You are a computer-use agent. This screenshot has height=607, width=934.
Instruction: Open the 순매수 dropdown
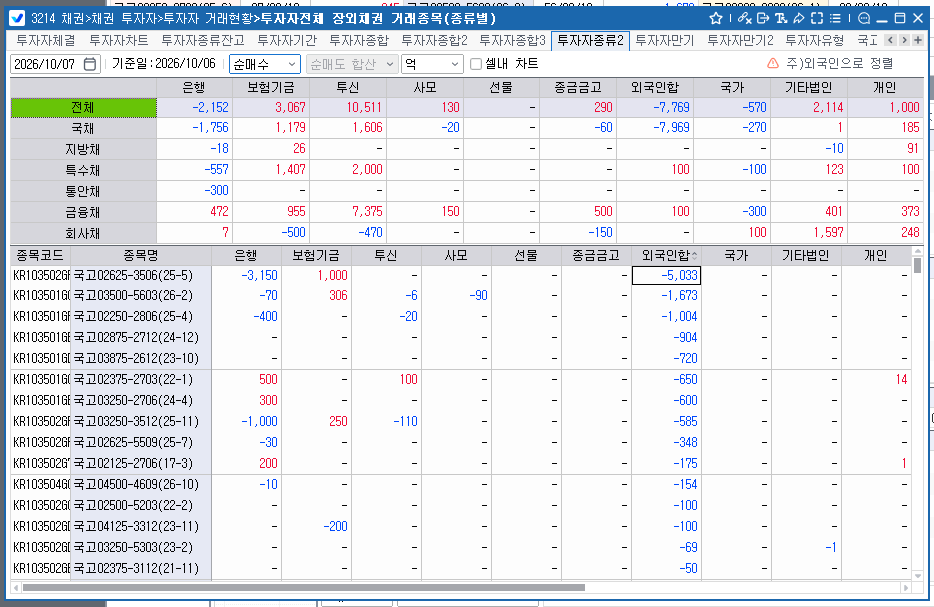[x=265, y=64]
